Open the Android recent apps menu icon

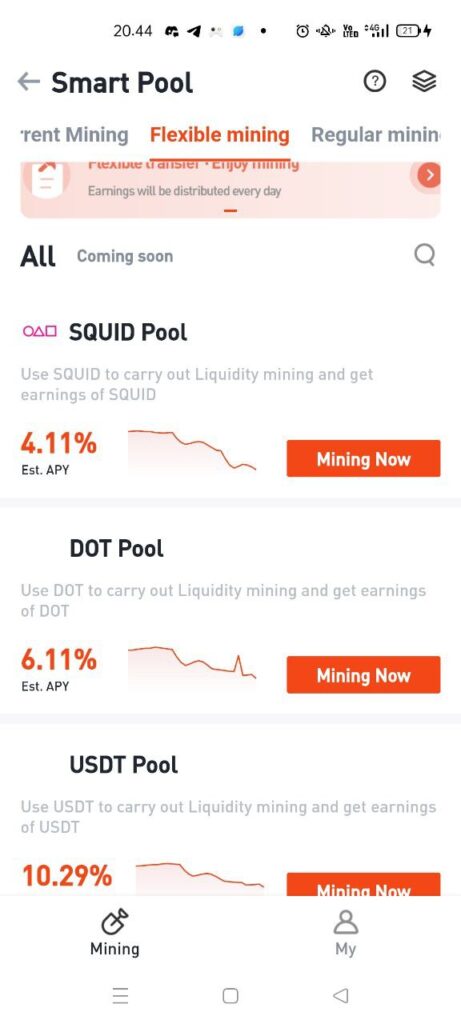click(120, 995)
